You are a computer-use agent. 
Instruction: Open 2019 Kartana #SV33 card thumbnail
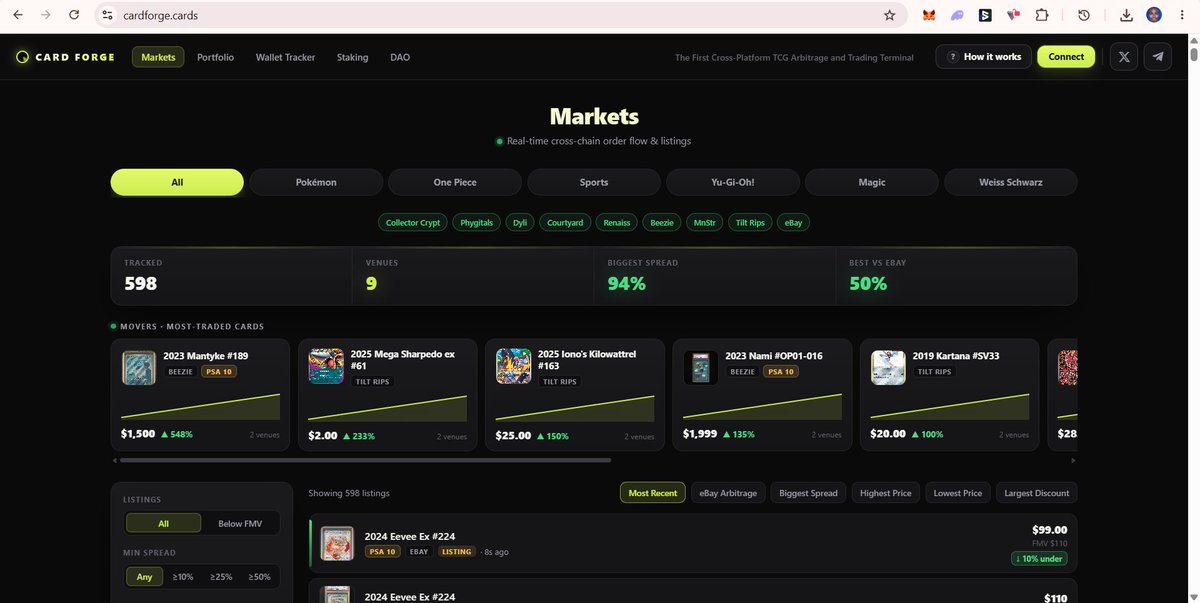[x=888, y=367]
